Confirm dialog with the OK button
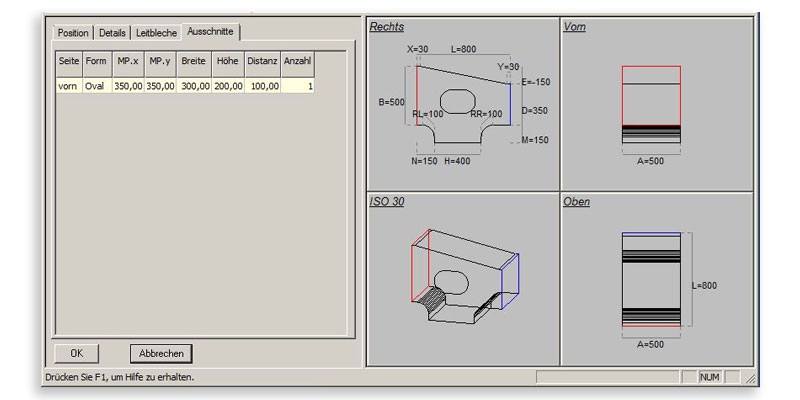This screenshot has width=800, height=400. coord(77,353)
